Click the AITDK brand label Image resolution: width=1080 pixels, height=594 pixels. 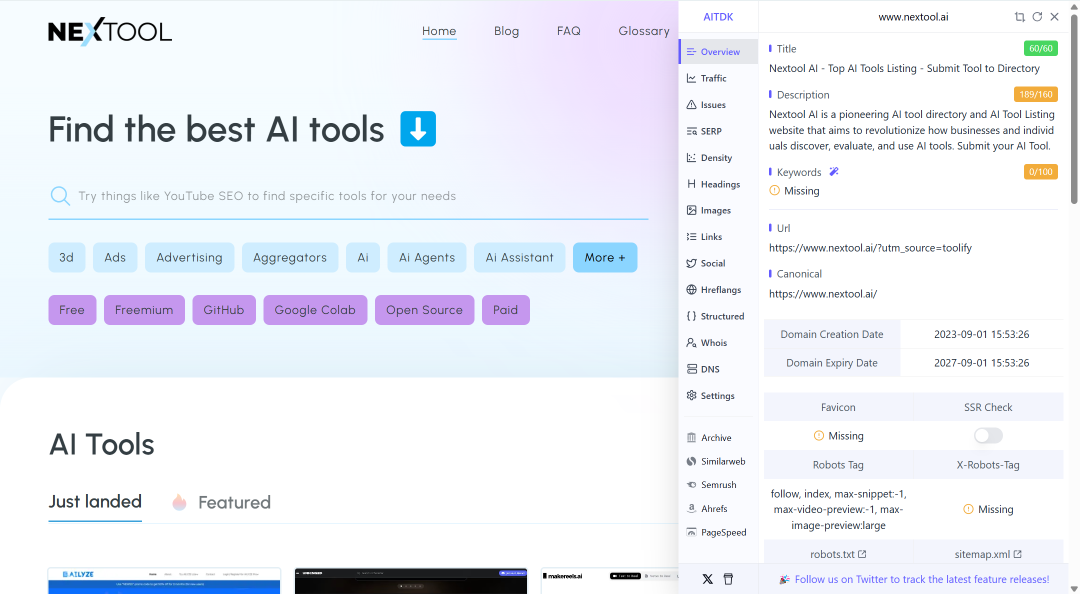coord(718,17)
